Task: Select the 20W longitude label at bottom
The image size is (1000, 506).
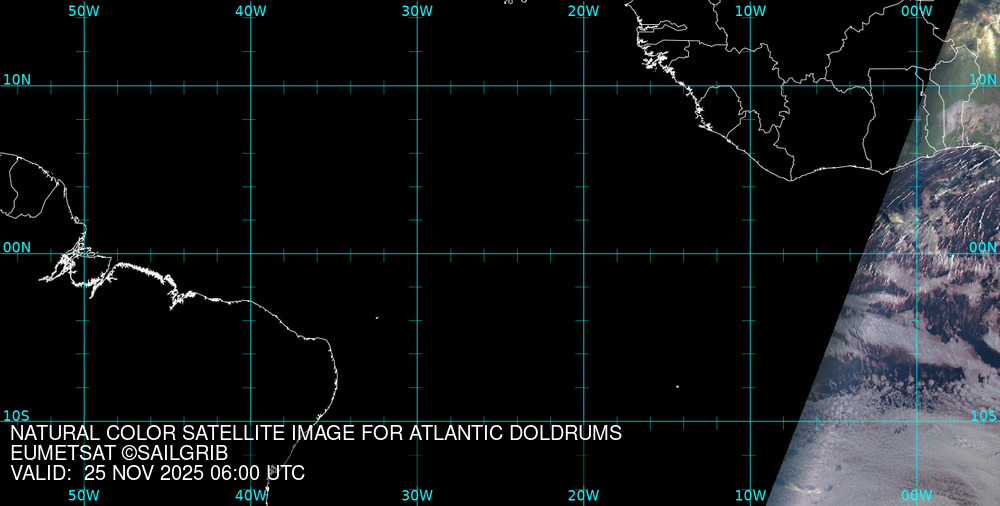Action: tap(583, 495)
